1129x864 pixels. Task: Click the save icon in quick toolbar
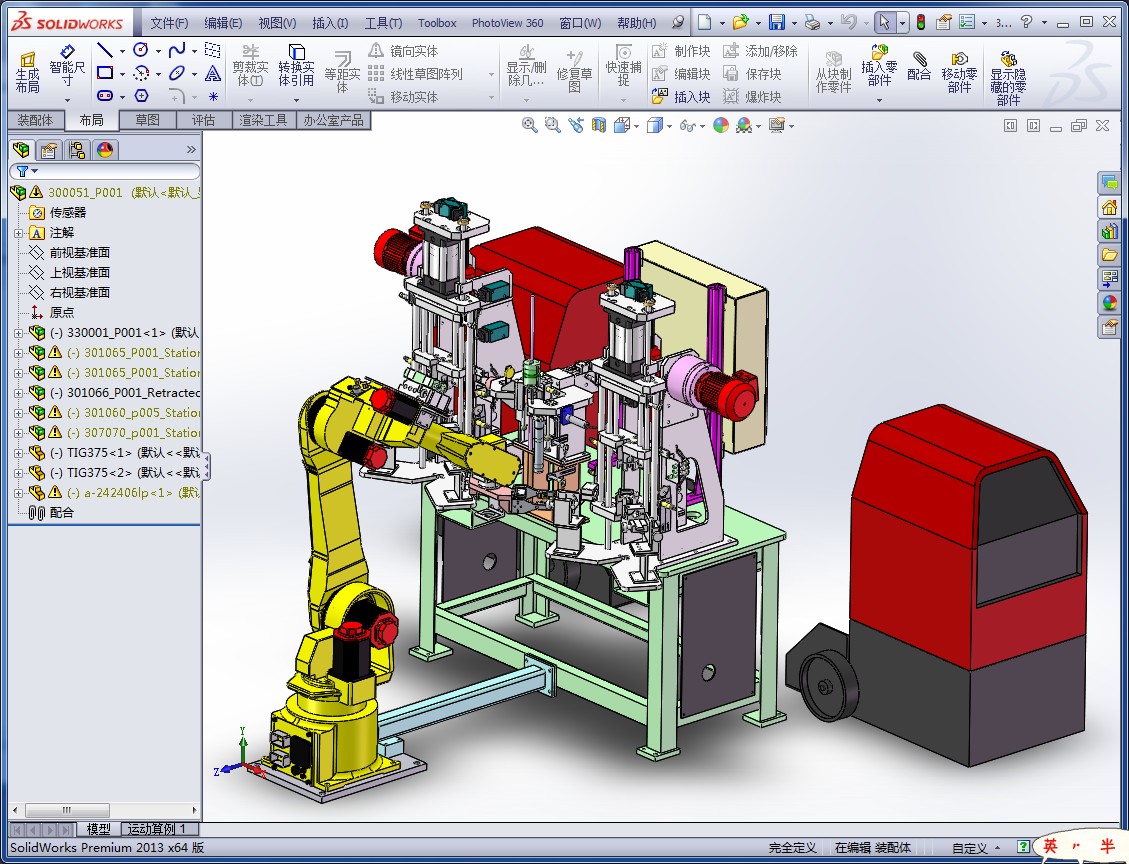[x=777, y=22]
